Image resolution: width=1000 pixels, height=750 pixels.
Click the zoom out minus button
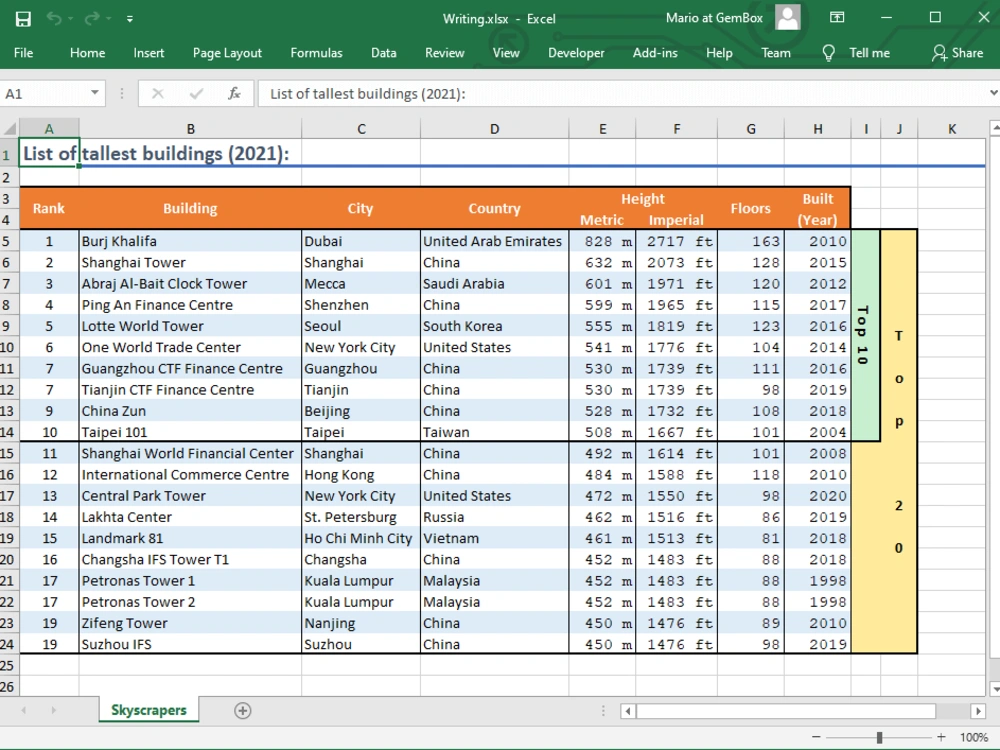(816, 737)
